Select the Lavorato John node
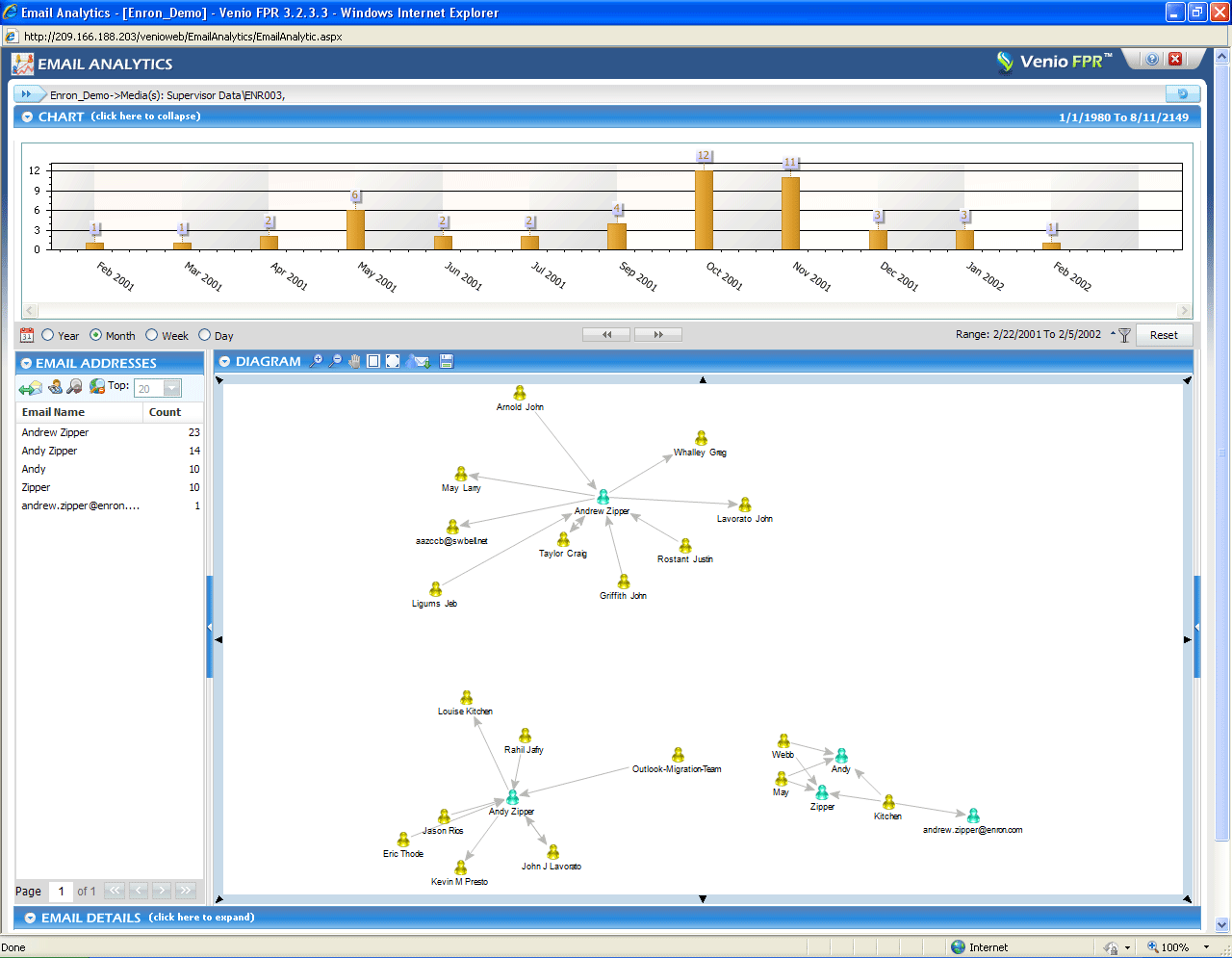1232x958 pixels. tap(745, 505)
